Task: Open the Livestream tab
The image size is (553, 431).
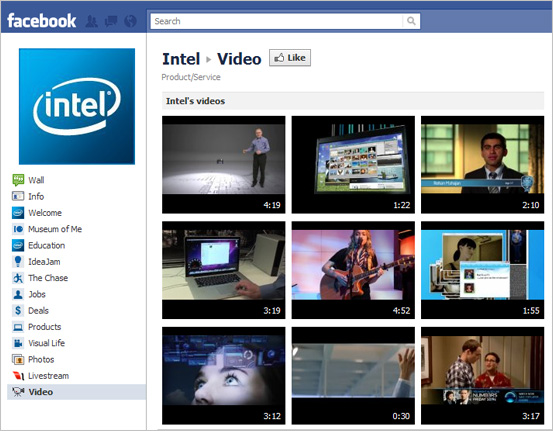Action: coord(48,376)
